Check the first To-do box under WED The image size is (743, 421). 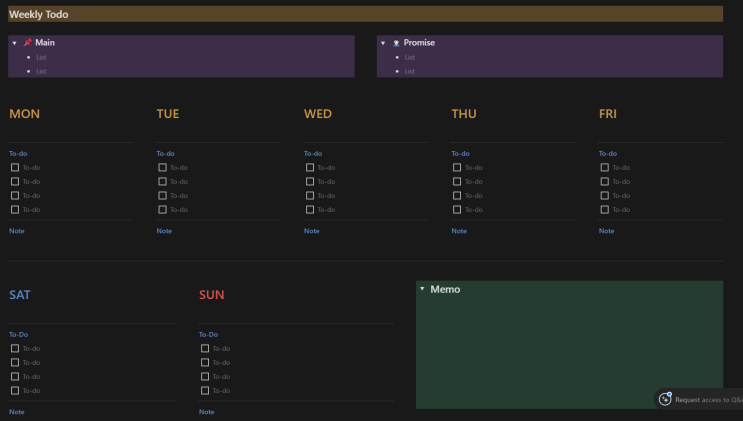[x=310, y=167]
